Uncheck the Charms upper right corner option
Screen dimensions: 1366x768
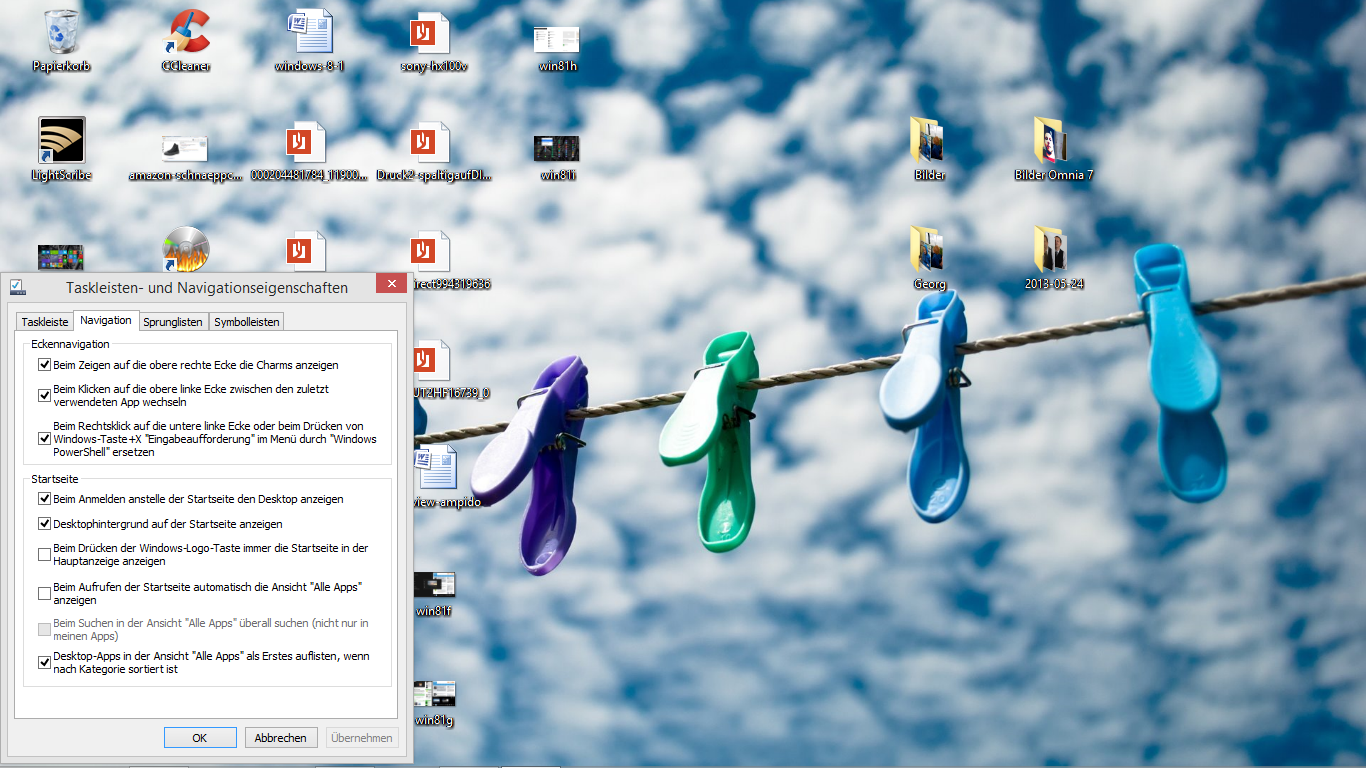[x=44, y=365]
